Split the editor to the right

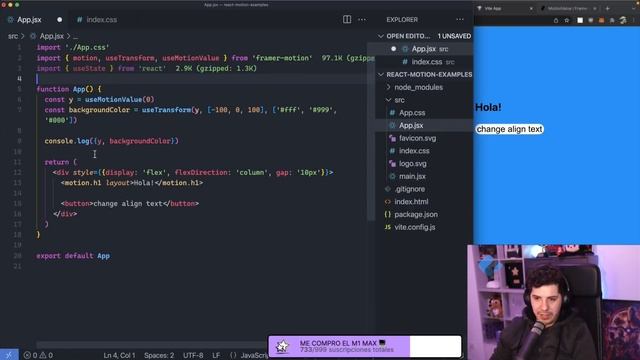[x=347, y=19]
